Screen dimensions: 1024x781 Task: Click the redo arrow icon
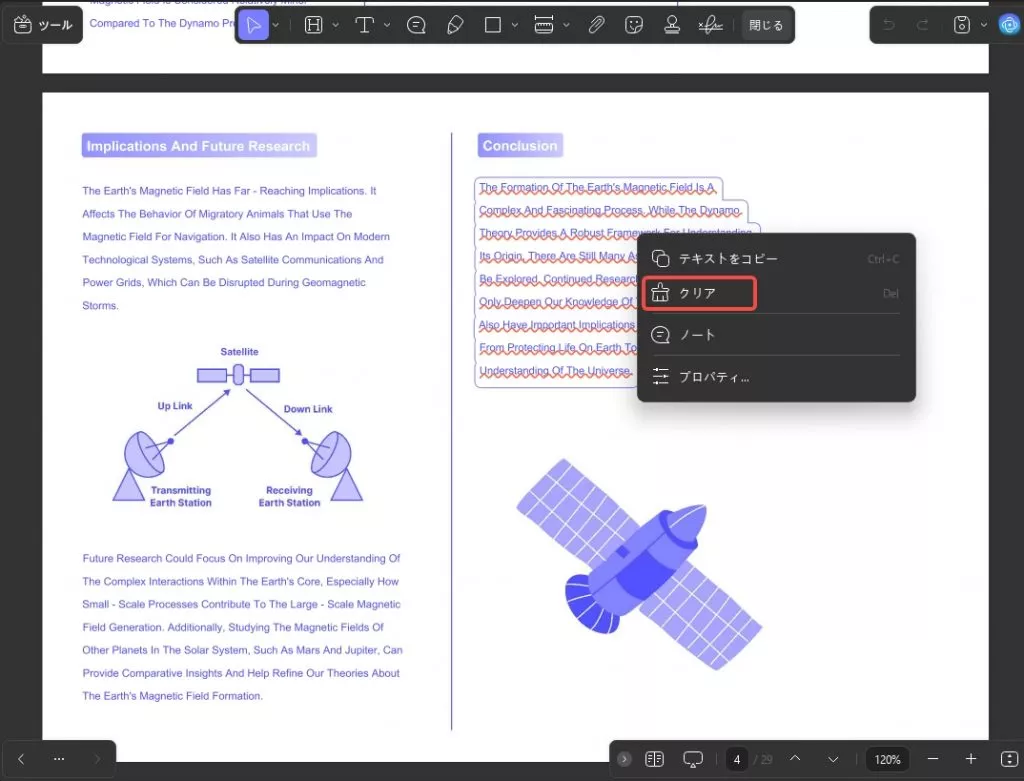click(923, 25)
